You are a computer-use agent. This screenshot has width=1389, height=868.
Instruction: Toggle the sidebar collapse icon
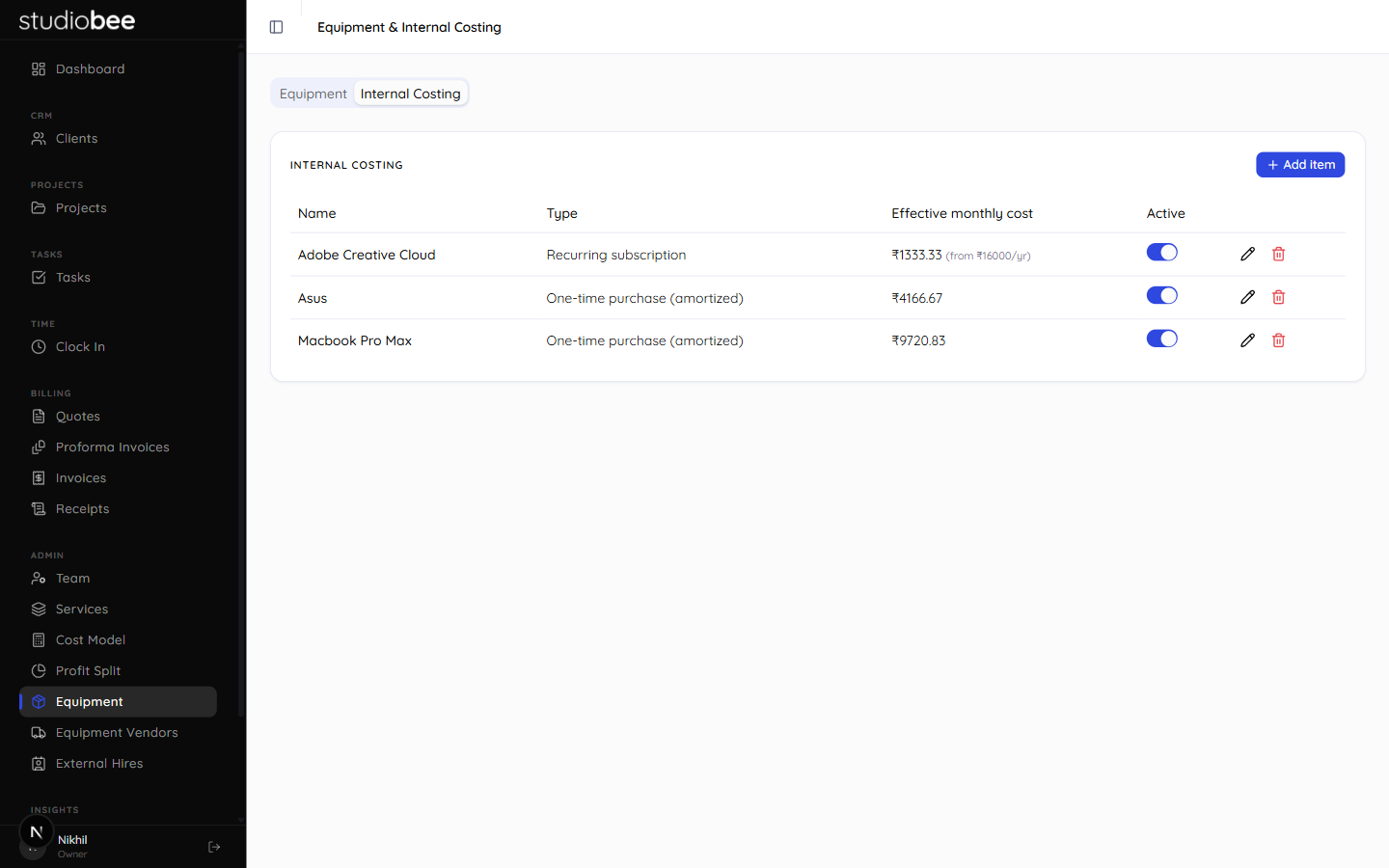tap(276, 27)
